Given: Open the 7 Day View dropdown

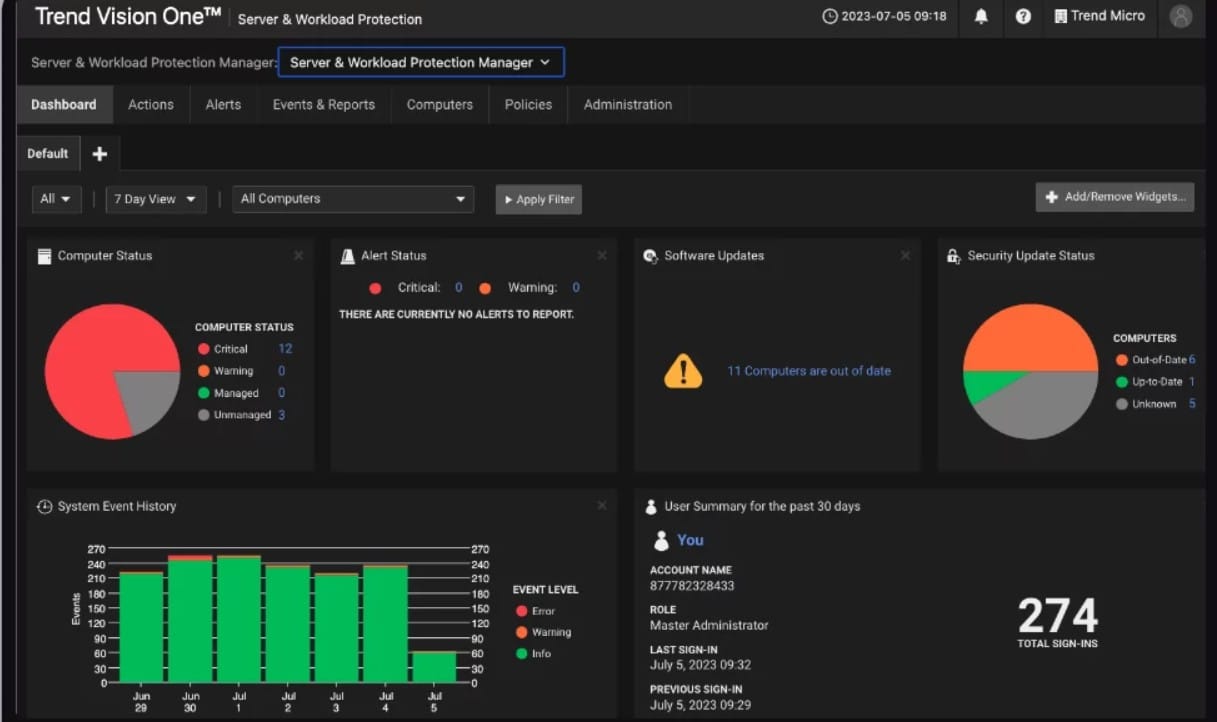Looking at the screenshot, I should (155, 199).
